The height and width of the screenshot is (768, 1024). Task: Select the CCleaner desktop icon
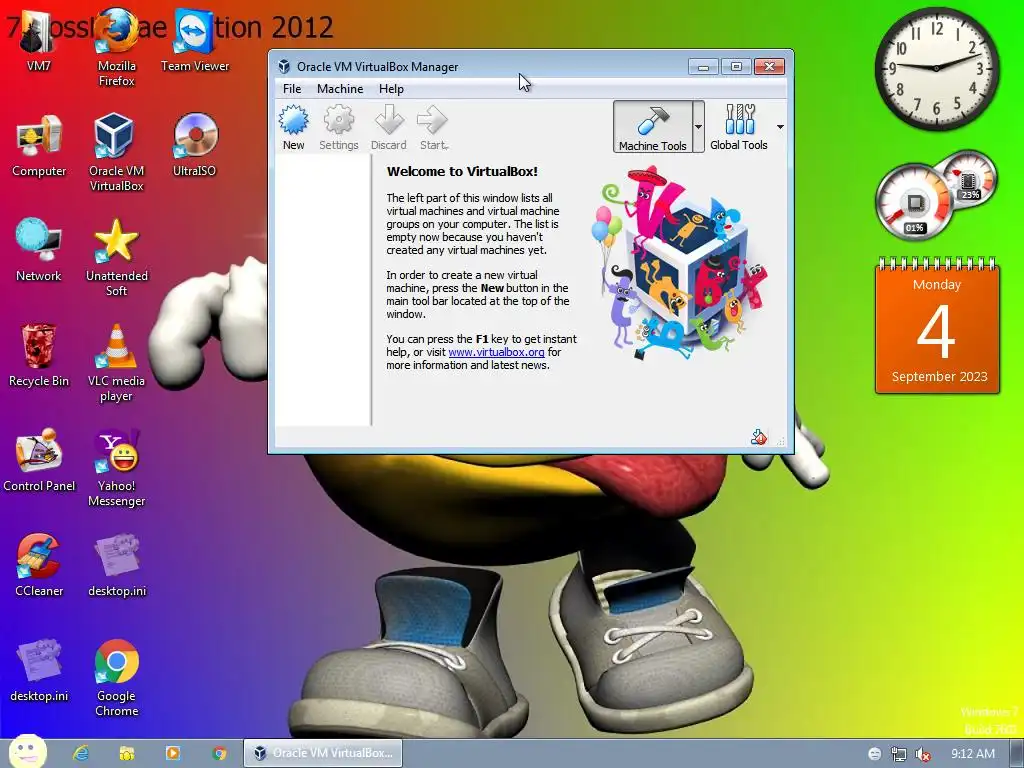pos(39,565)
